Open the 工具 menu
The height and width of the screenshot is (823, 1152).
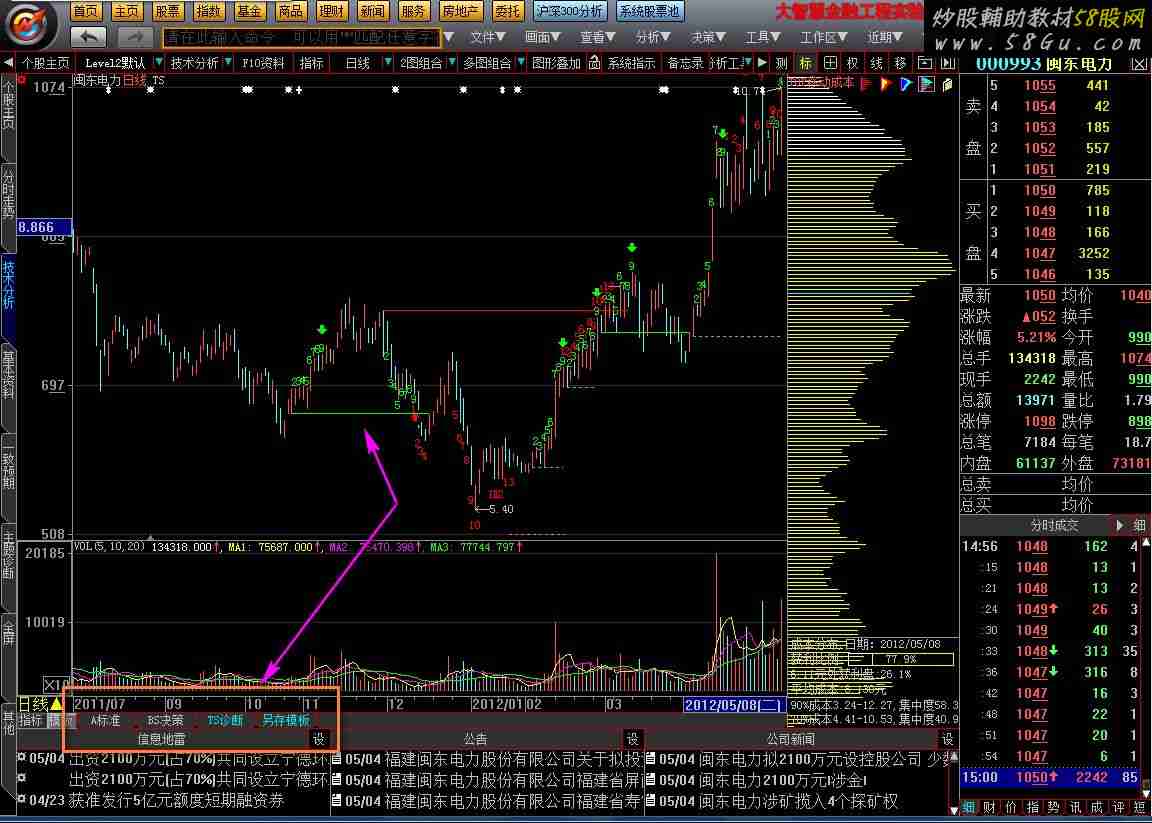point(763,37)
